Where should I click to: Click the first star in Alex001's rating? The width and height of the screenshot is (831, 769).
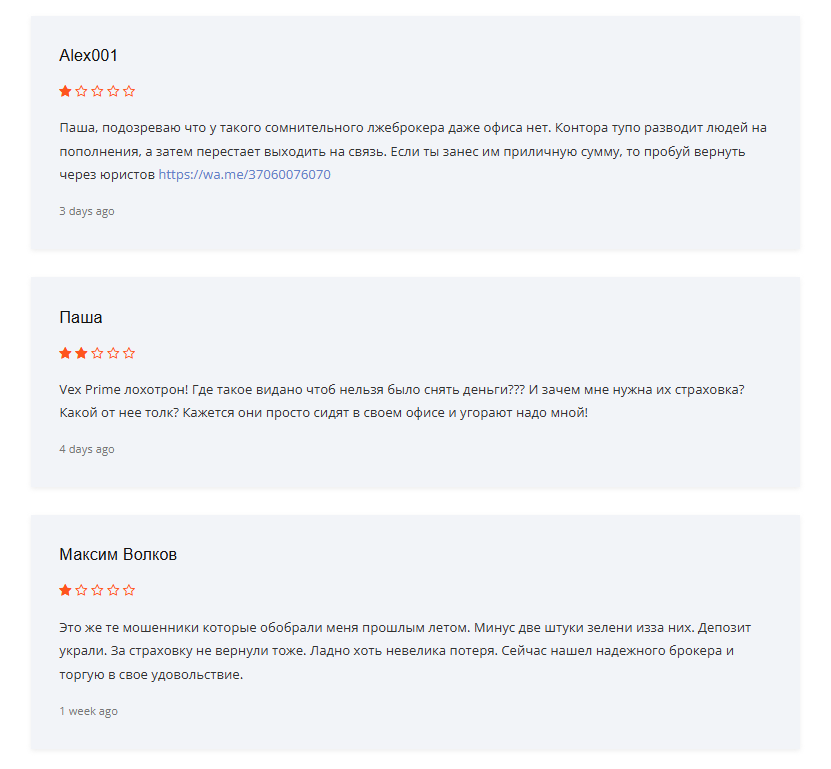point(65,91)
